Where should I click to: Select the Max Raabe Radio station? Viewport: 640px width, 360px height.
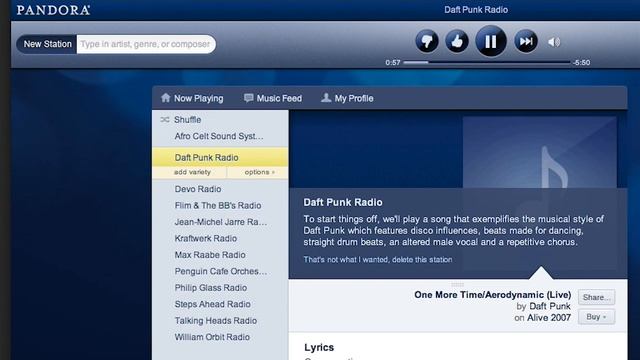click(220, 255)
